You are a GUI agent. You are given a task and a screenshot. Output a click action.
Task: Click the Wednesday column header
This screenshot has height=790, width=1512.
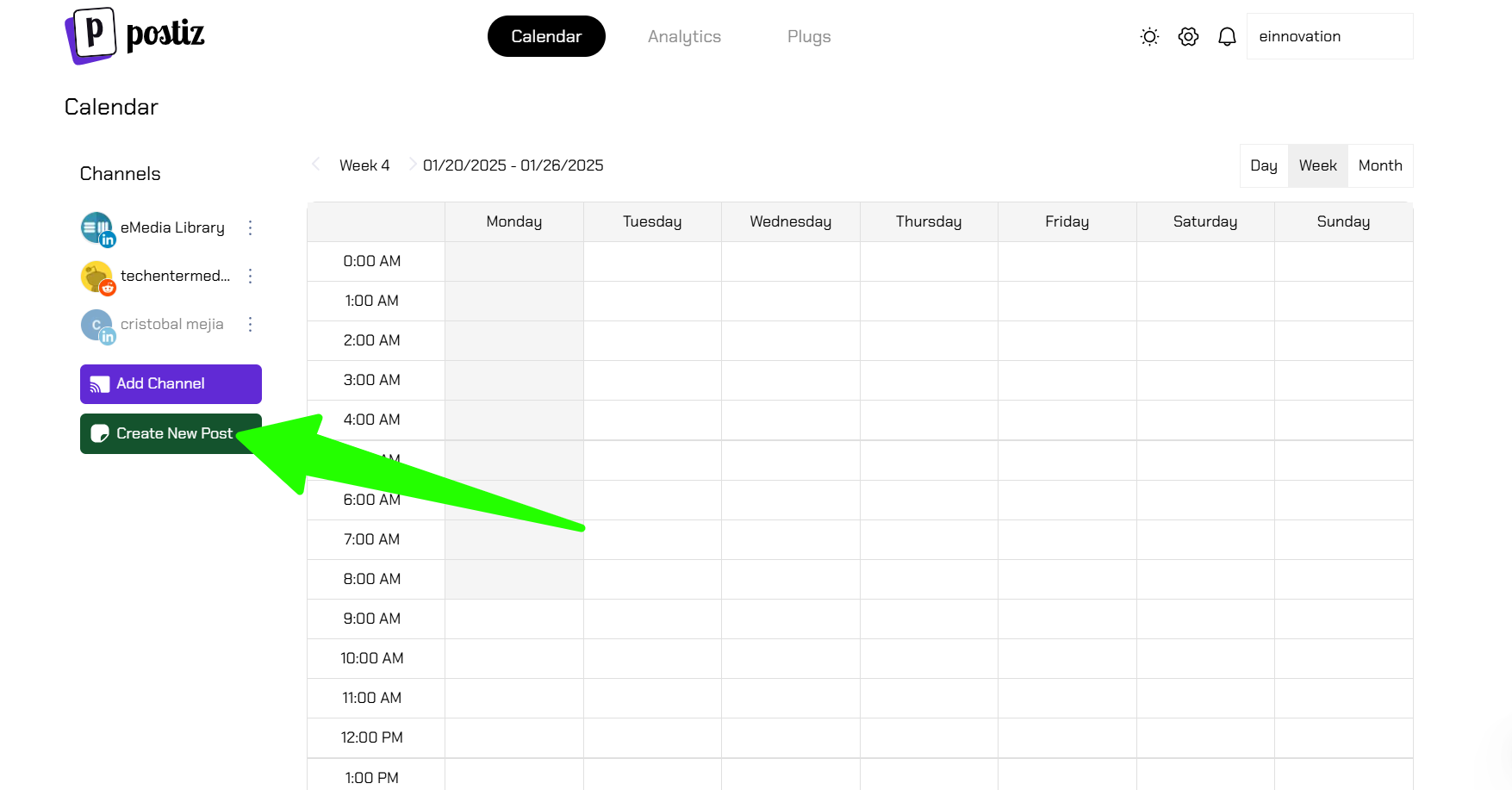(791, 221)
